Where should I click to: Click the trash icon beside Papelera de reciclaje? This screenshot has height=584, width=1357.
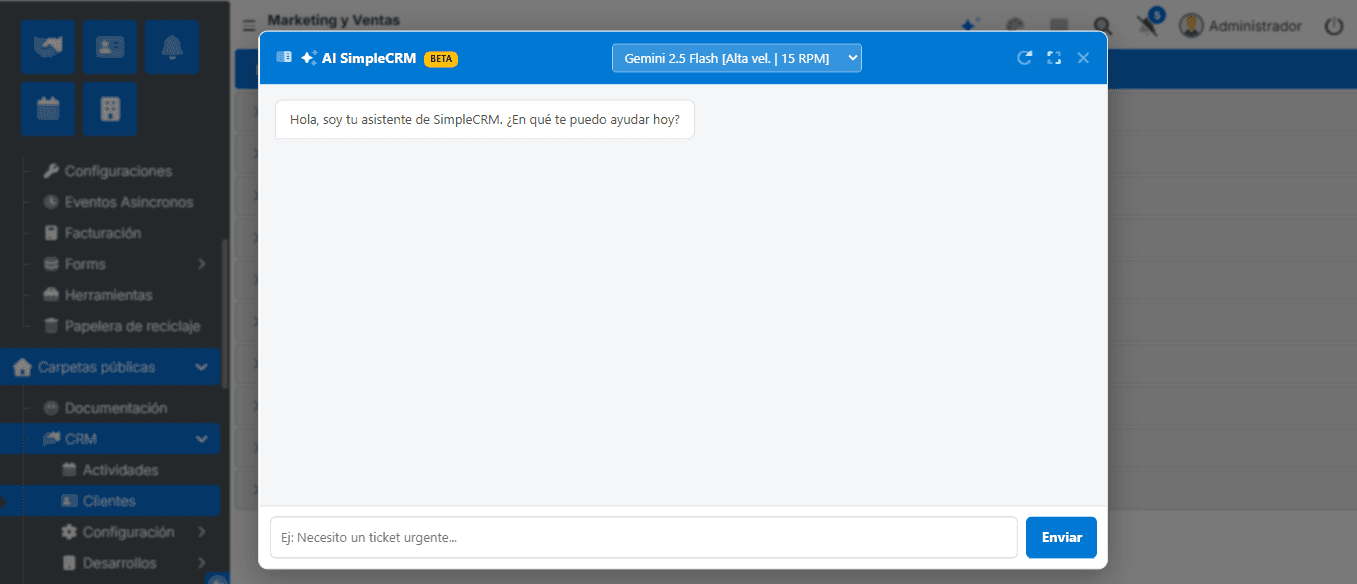coord(51,326)
